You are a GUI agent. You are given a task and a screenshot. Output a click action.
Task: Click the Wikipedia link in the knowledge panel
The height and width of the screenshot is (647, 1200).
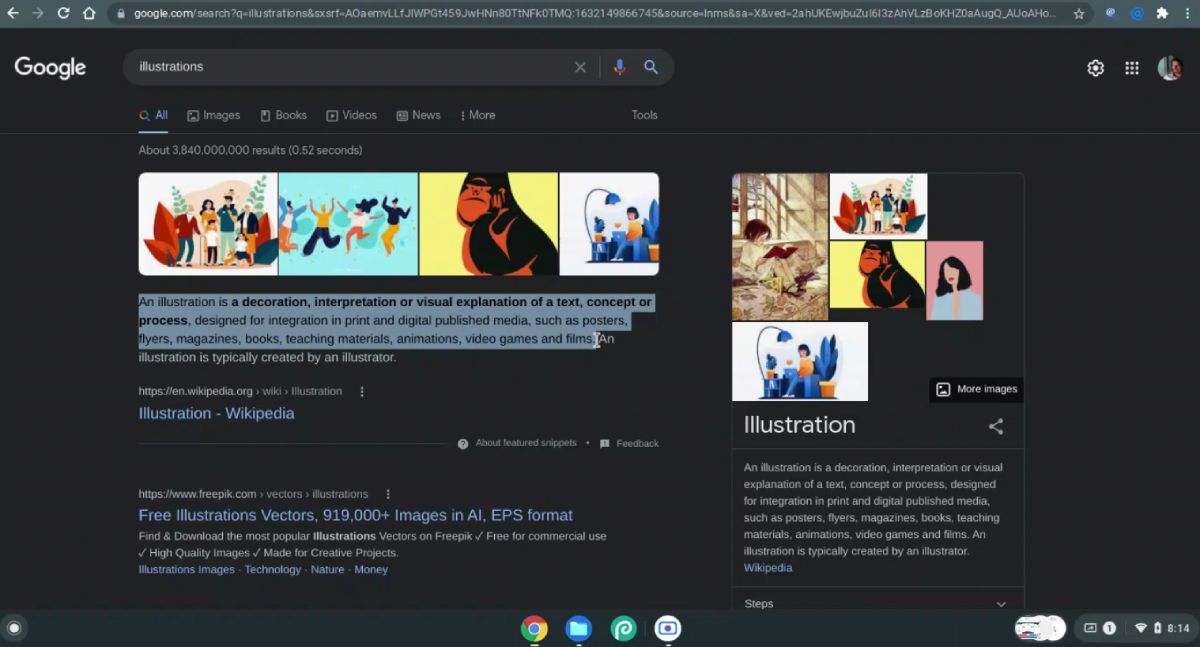pyautogui.click(x=767, y=567)
